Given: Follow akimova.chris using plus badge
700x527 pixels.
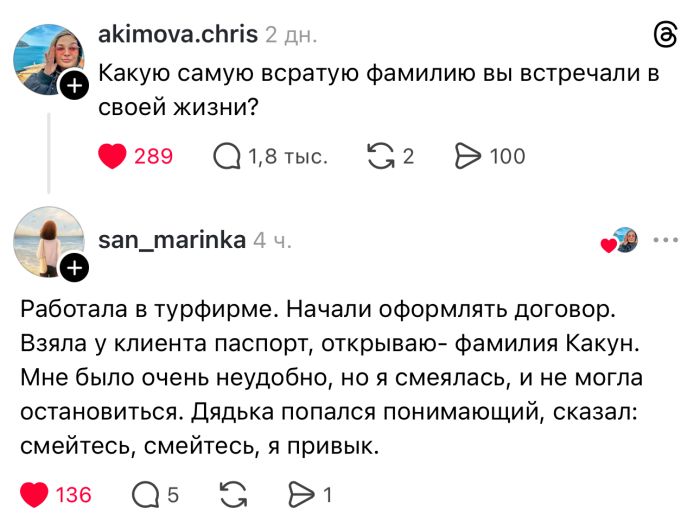Looking at the screenshot, I should (x=74, y=87).
